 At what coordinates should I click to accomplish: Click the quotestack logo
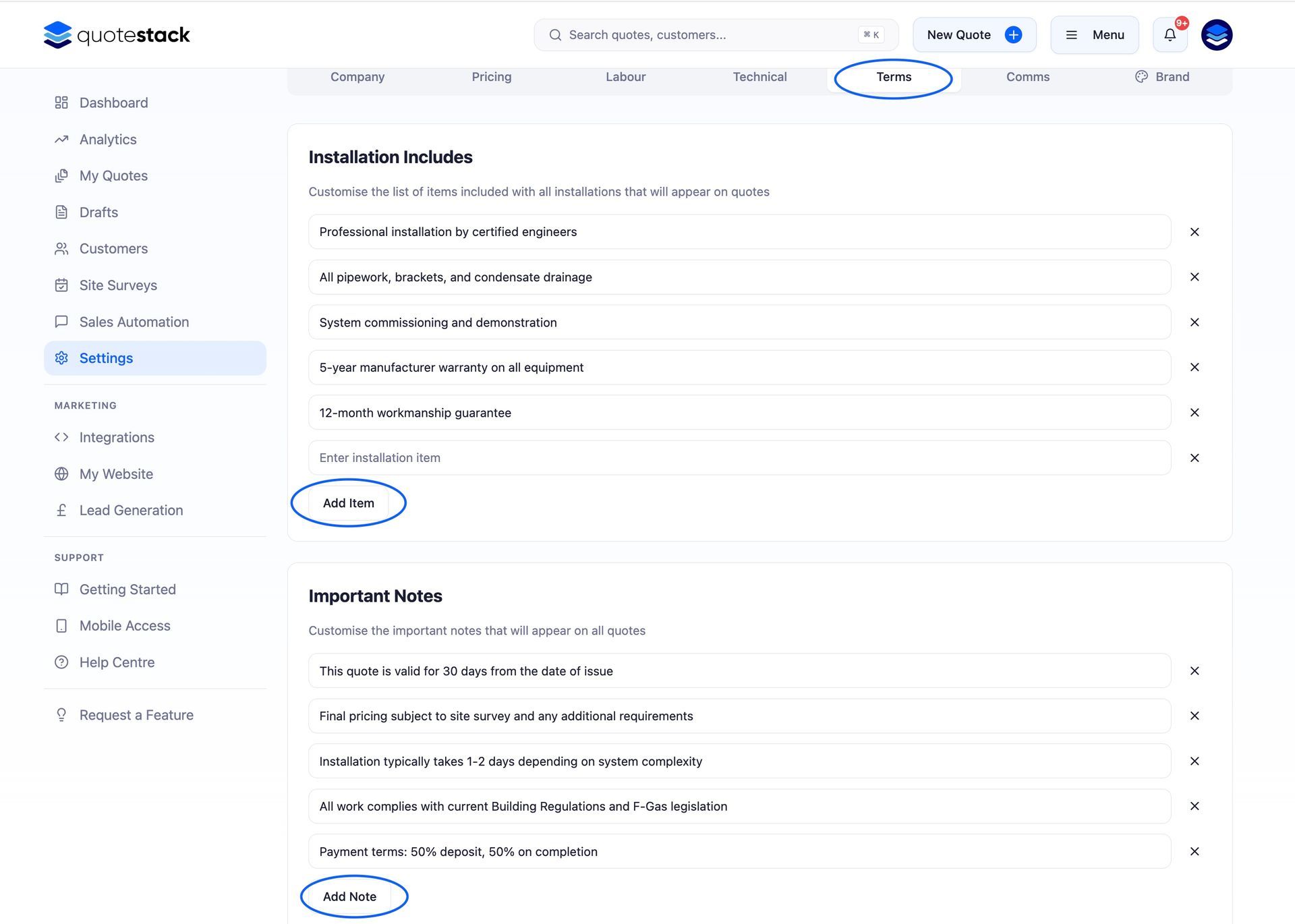pos(117,35)
